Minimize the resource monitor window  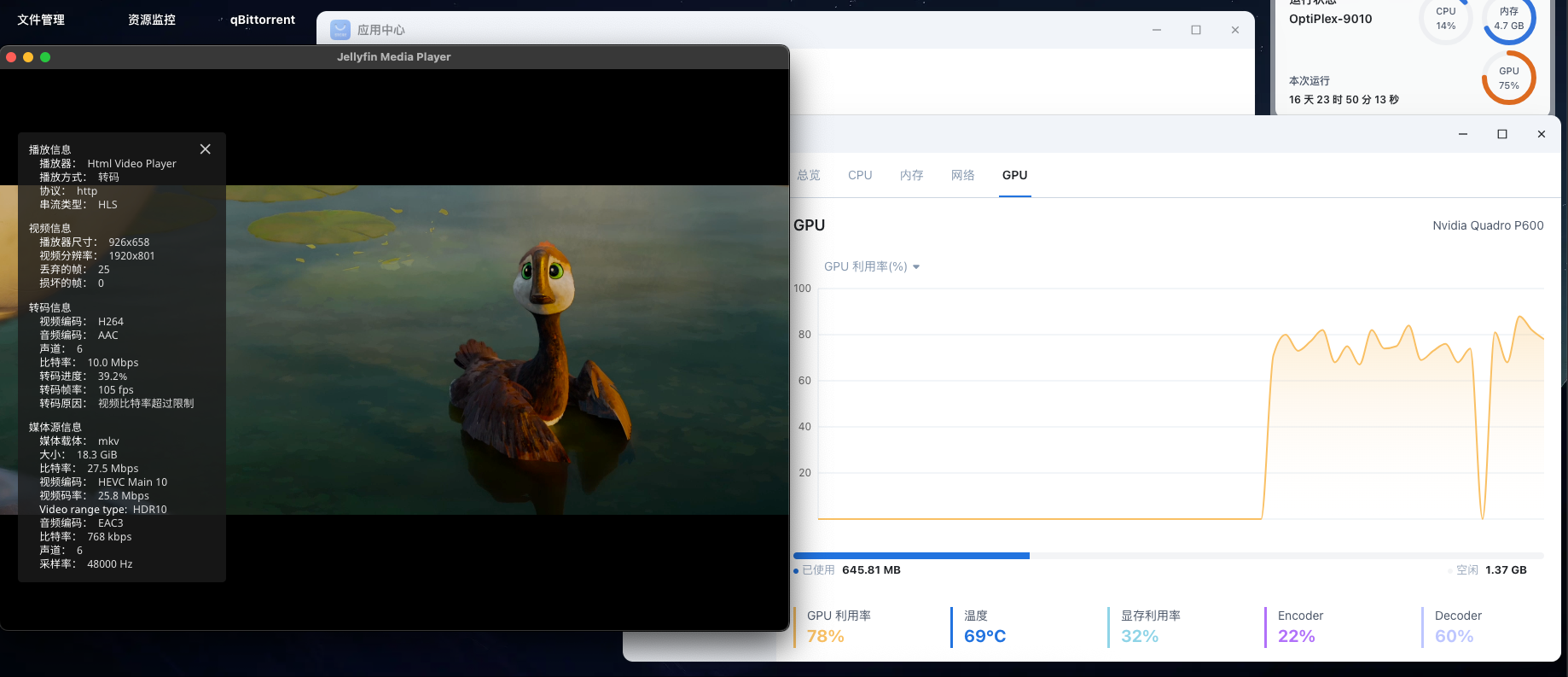[1463, 134]
